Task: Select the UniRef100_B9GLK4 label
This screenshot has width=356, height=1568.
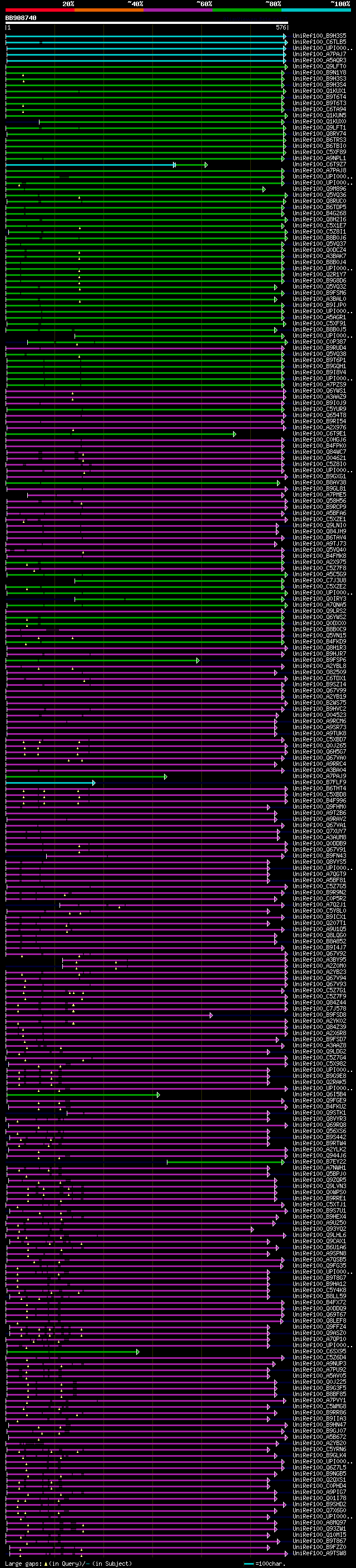Action: pos(319,1455)
